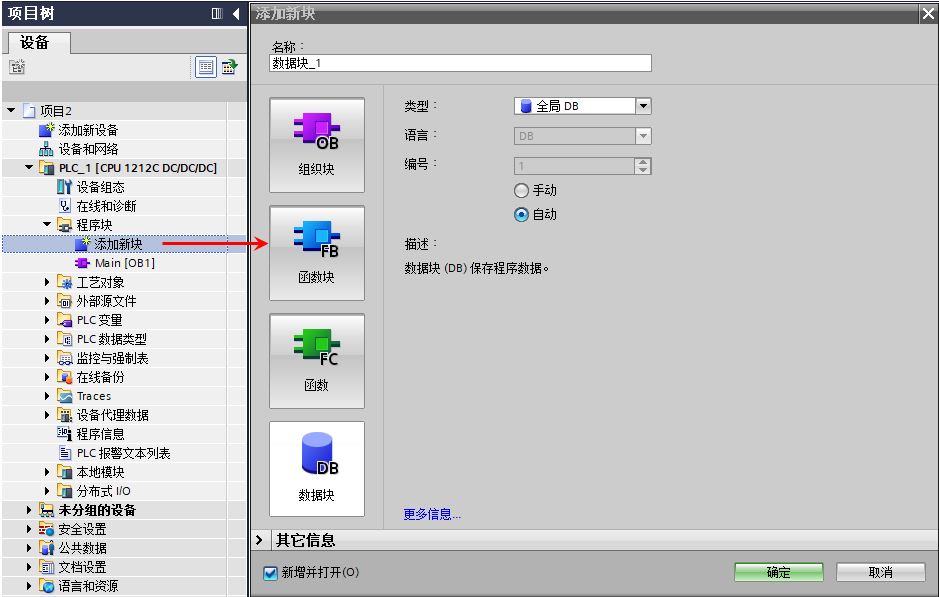This screenshot has height=597, width=939.
Task: Expand the 工艺对象 folder
Action: [47, 282]
